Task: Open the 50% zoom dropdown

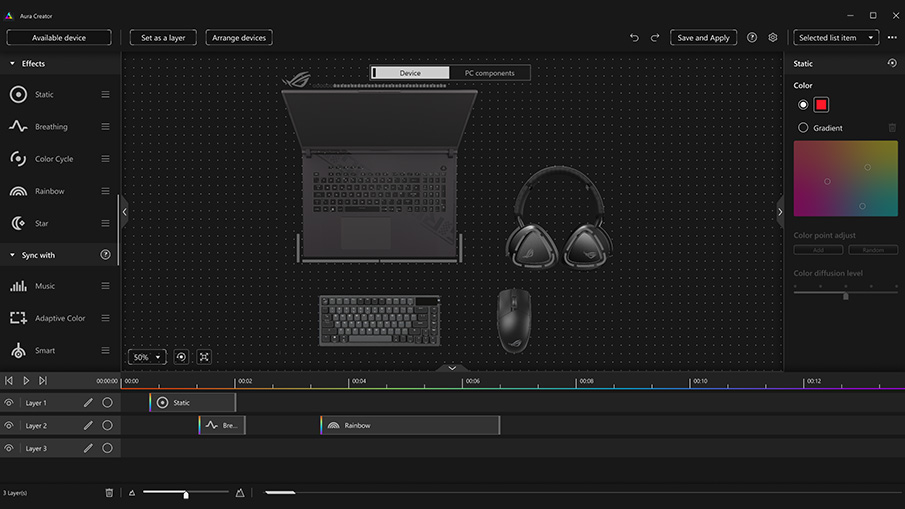Action: click(147, 357)
